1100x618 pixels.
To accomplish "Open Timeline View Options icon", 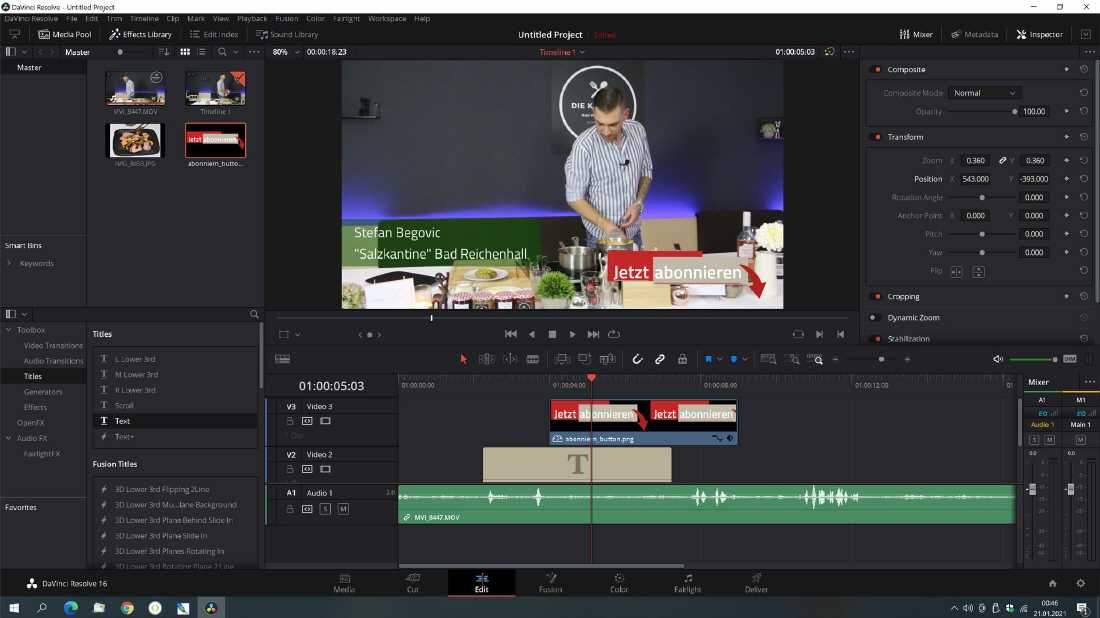I will click(283, 359).
